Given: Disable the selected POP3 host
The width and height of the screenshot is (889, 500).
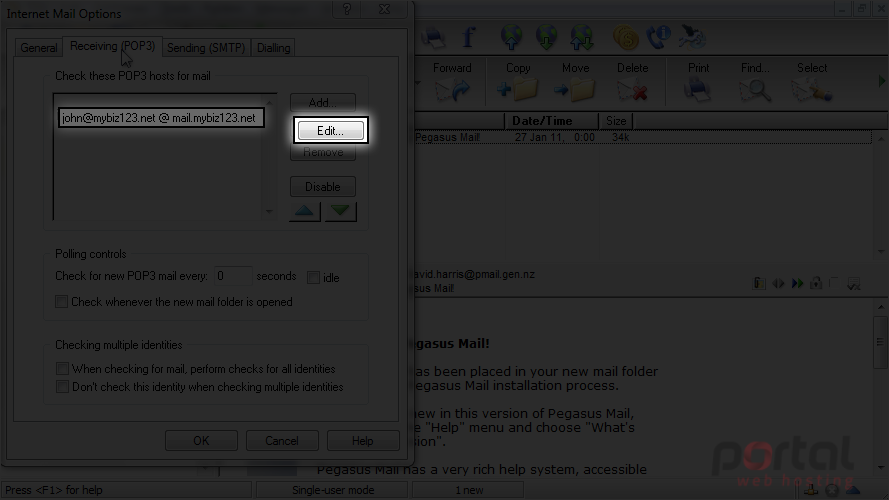Looking at the screenshot, I should click(323, 187).
